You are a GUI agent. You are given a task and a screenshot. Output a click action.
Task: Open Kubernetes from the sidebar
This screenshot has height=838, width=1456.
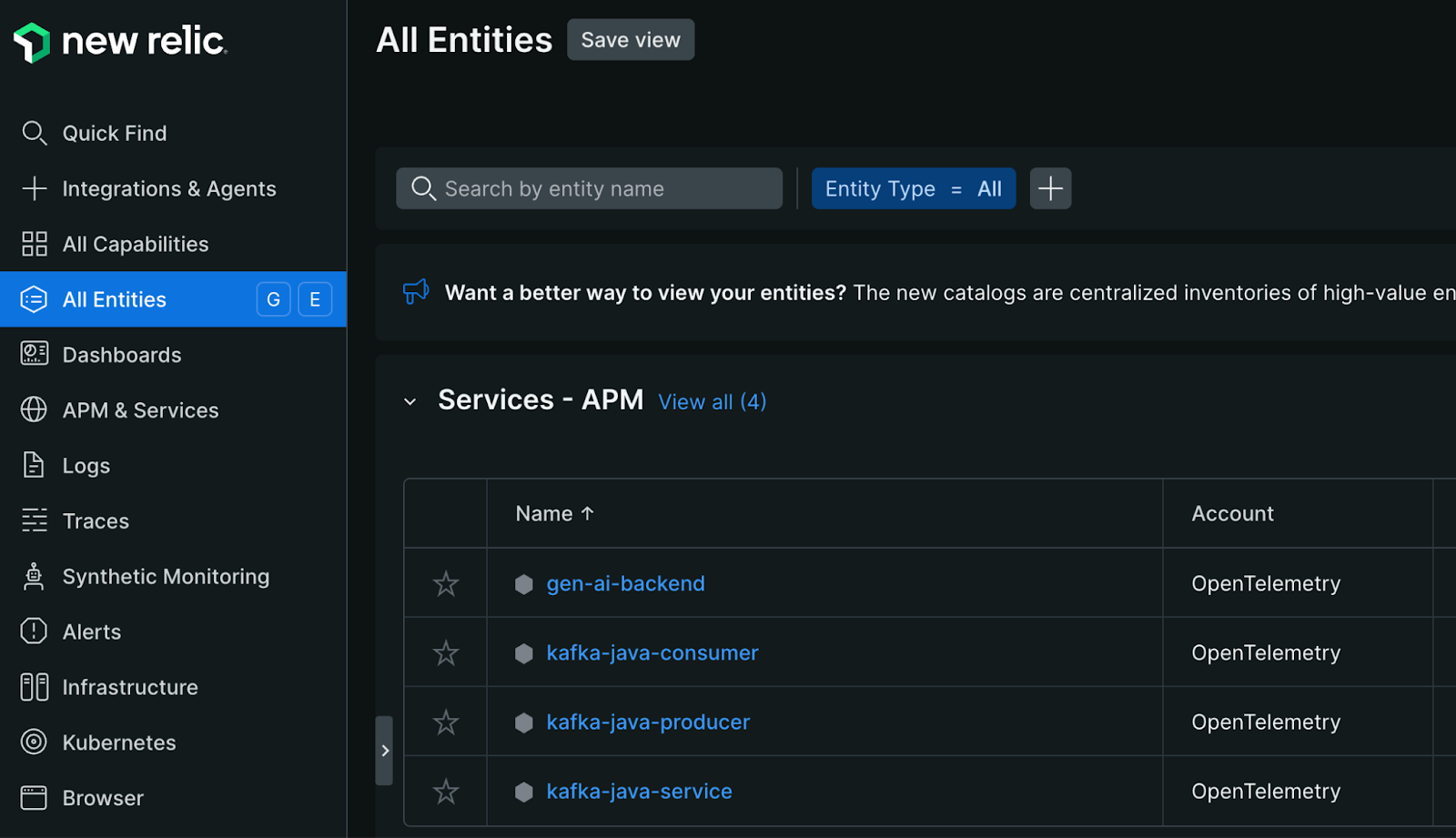coord(119,743)
